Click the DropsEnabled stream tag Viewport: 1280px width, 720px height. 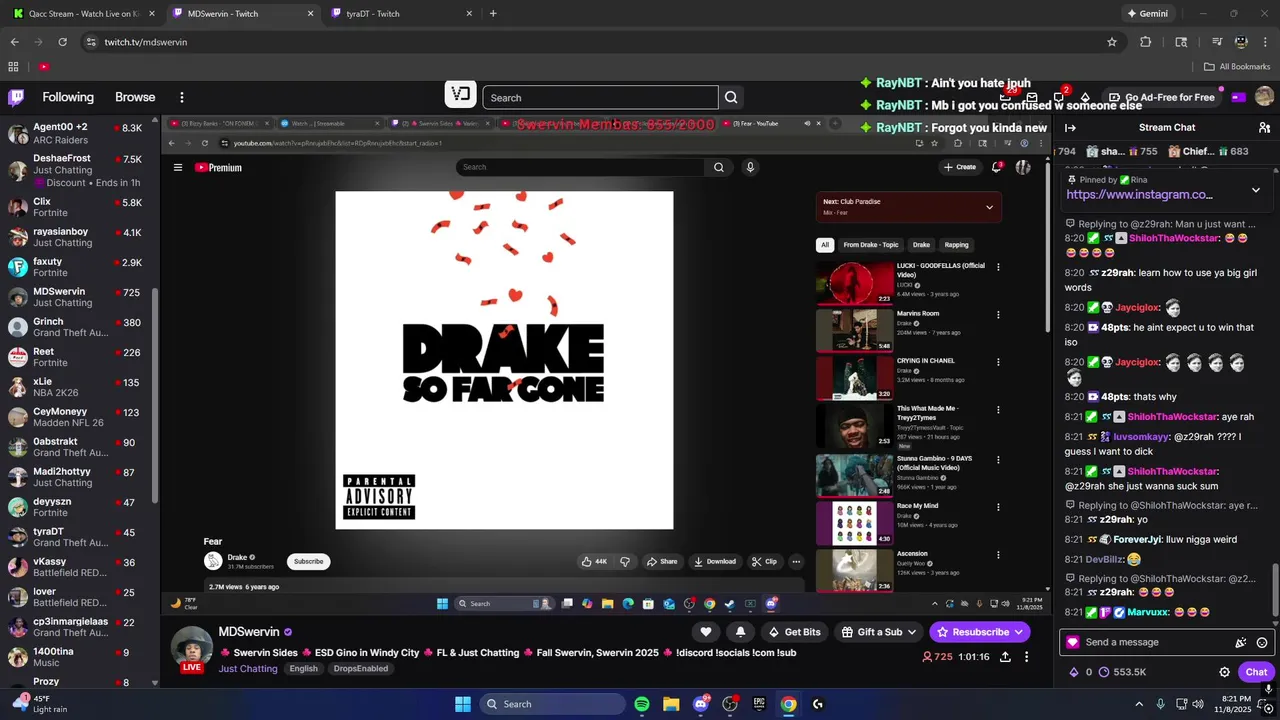point(360,669)
